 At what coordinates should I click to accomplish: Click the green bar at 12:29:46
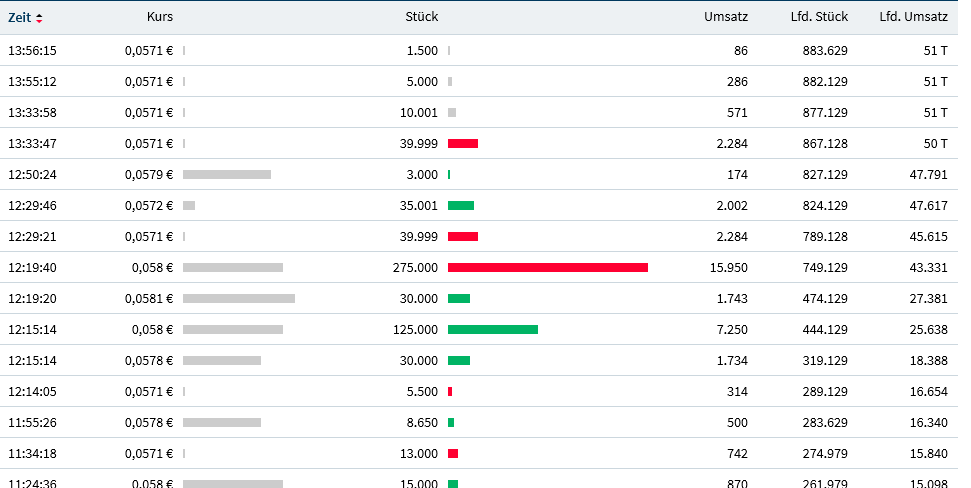(x=460, y=206)
